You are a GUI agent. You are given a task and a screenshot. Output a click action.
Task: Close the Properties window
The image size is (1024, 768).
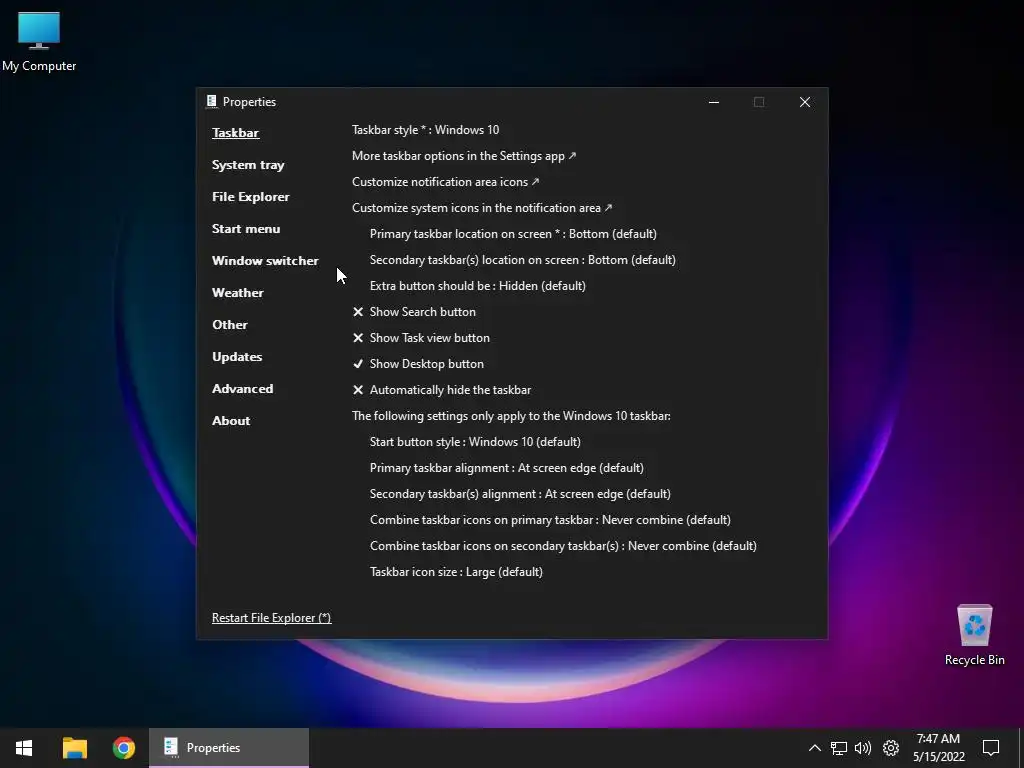tap(805, 102)
